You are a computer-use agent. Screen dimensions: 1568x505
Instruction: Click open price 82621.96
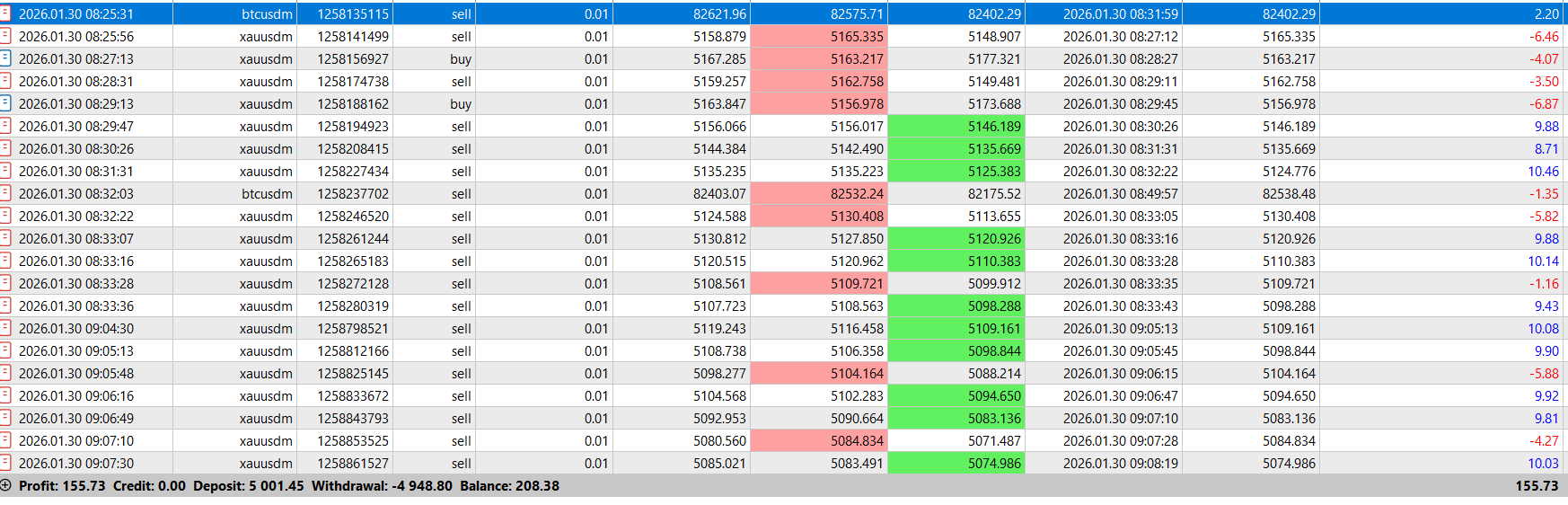(719, 14)
